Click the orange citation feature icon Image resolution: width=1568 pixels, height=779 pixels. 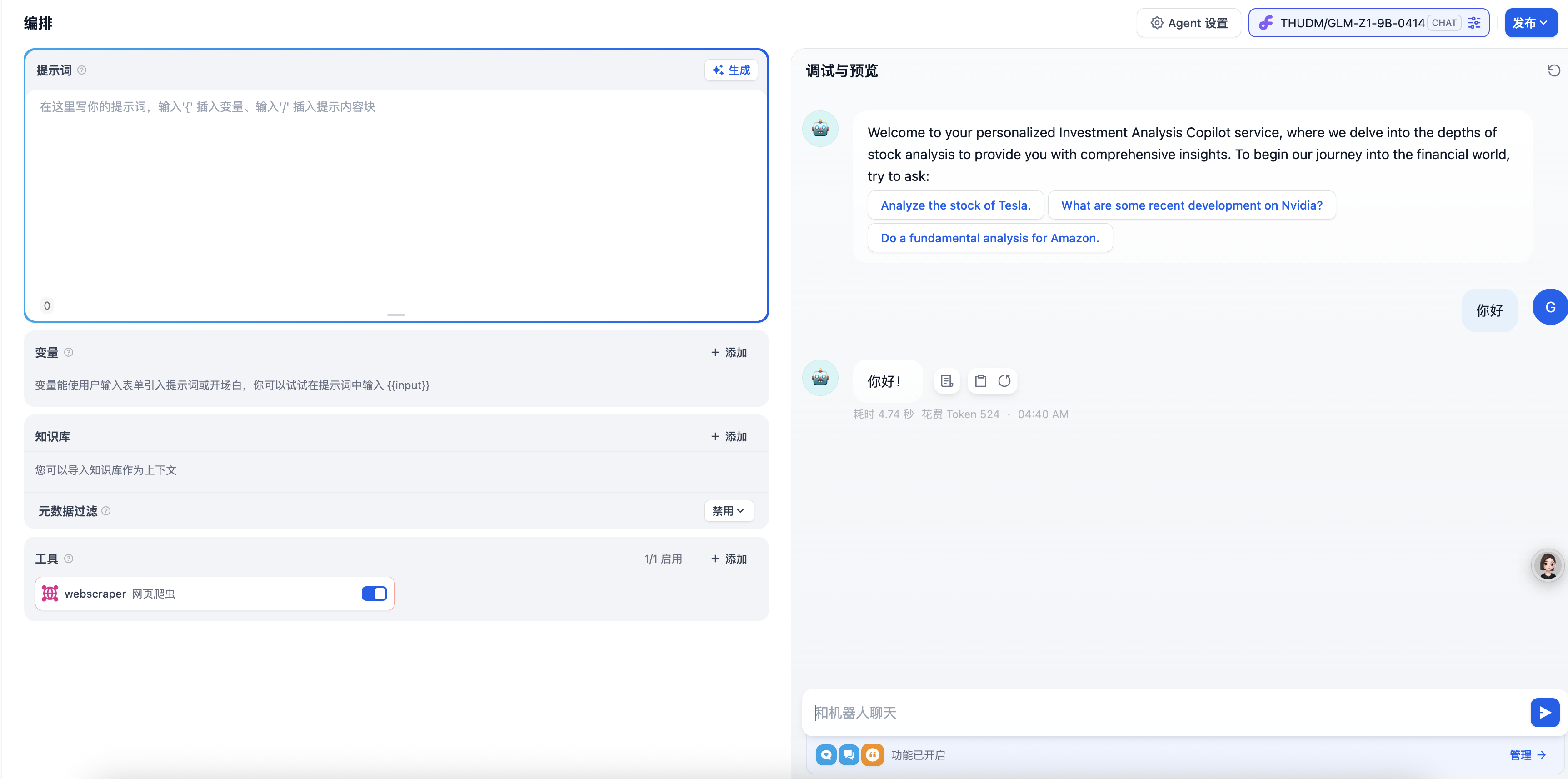(872, 755)
